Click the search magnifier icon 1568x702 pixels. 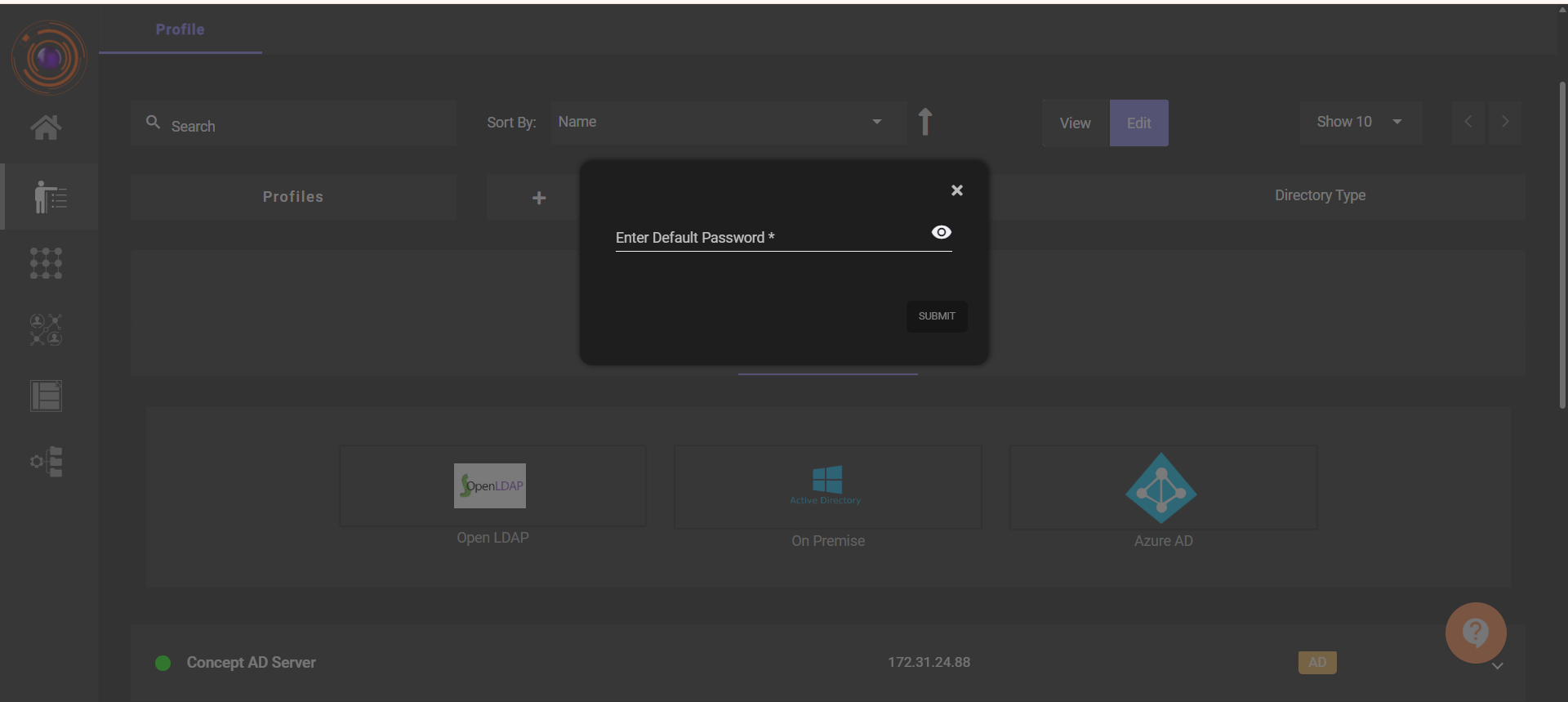click(153, 122)
